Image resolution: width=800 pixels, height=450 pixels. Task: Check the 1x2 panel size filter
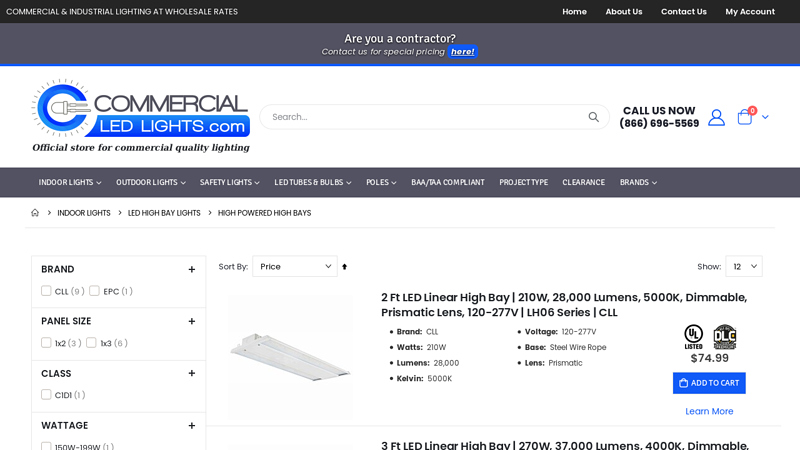(x=46, y=343)
